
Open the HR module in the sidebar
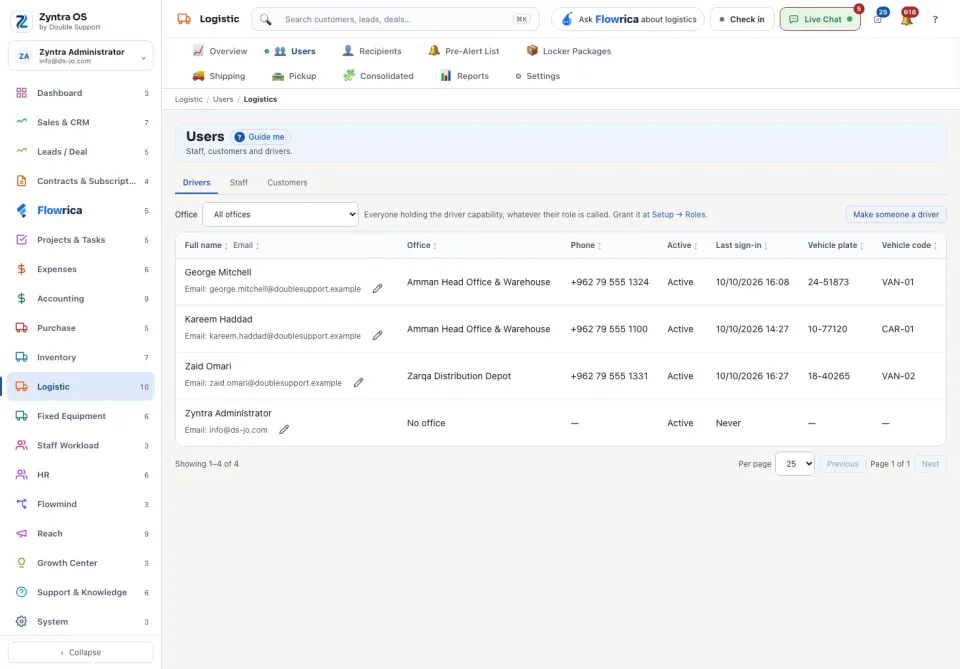pyautogui.click(x=81, y=475)
